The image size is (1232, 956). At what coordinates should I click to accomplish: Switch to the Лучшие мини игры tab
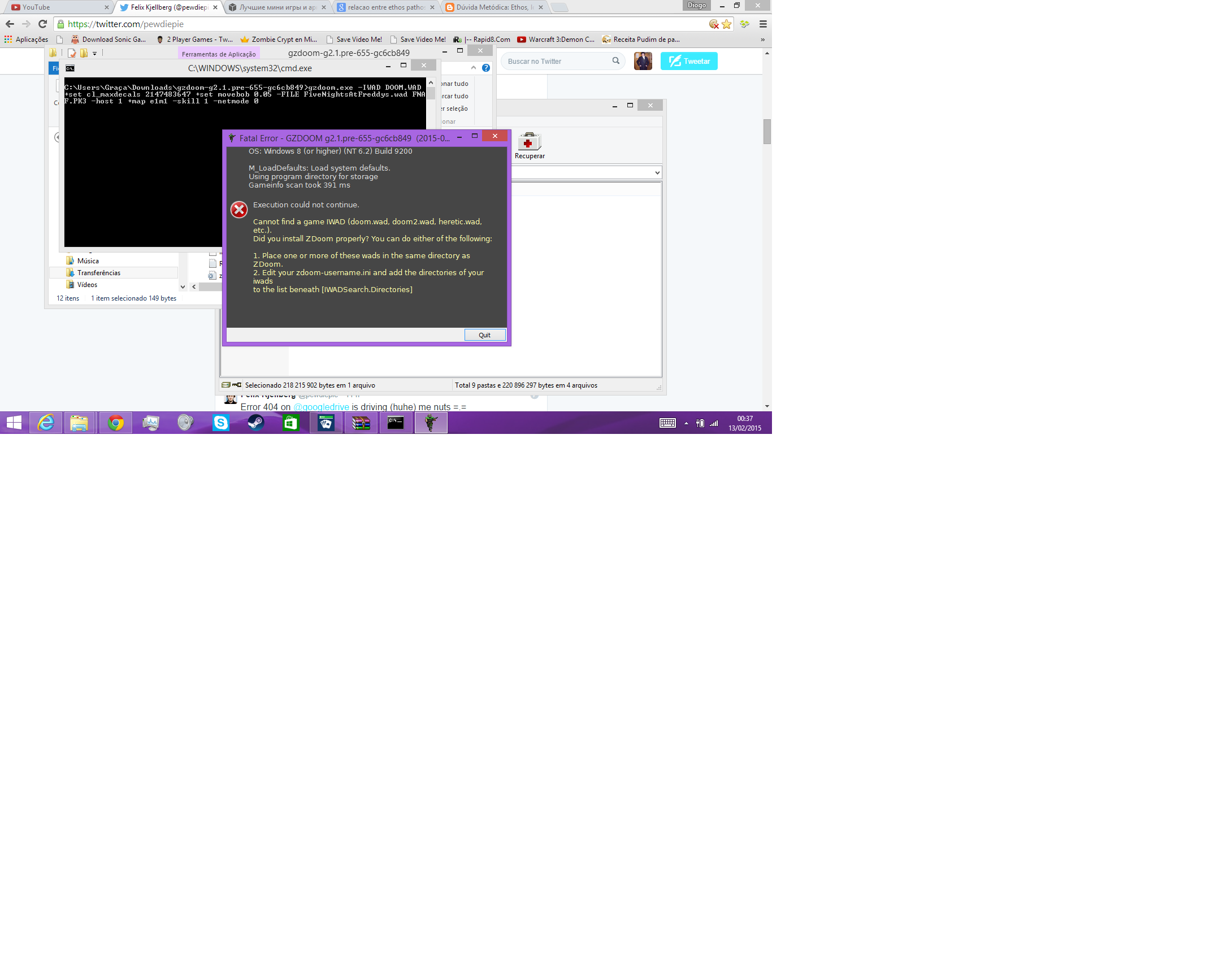[x=277, y=7]
